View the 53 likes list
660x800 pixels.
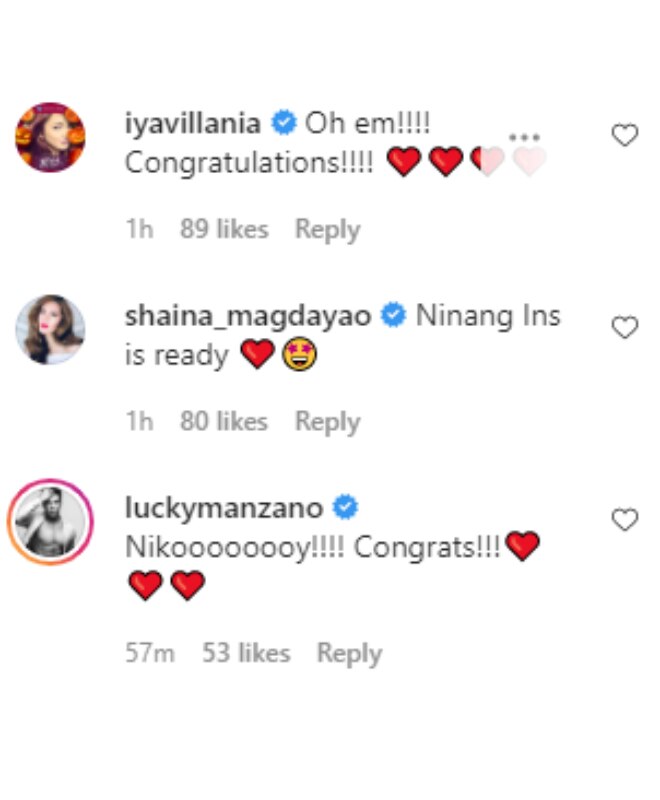pos(246,653)
